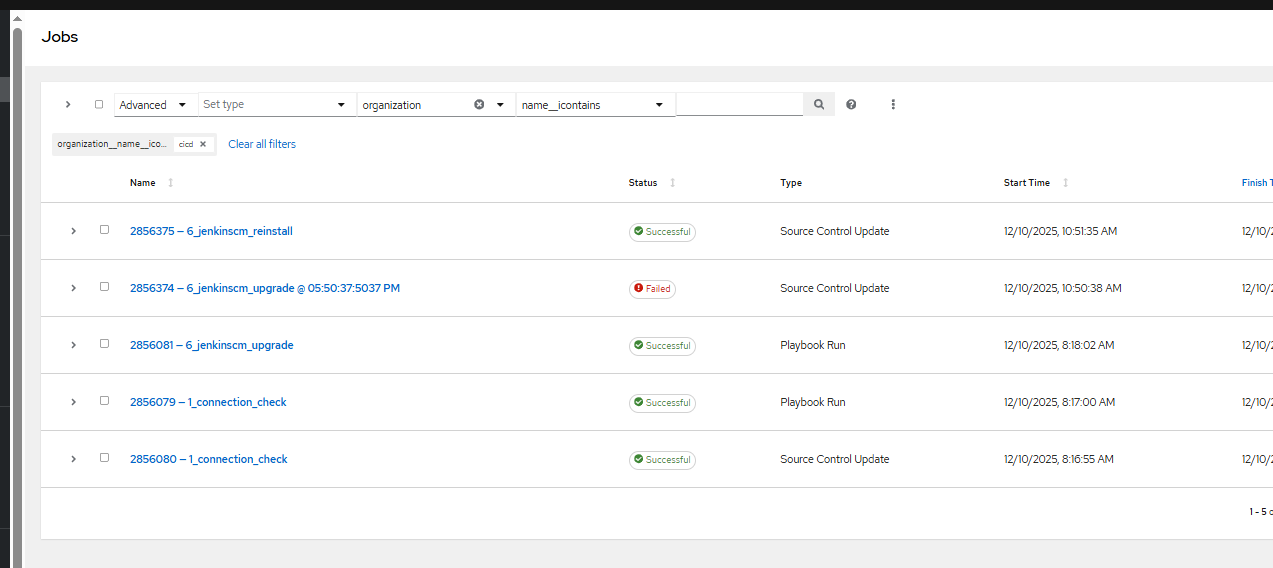1273x568 pixels.
Task: Clear the organization key field
Action: pos(479,104)
